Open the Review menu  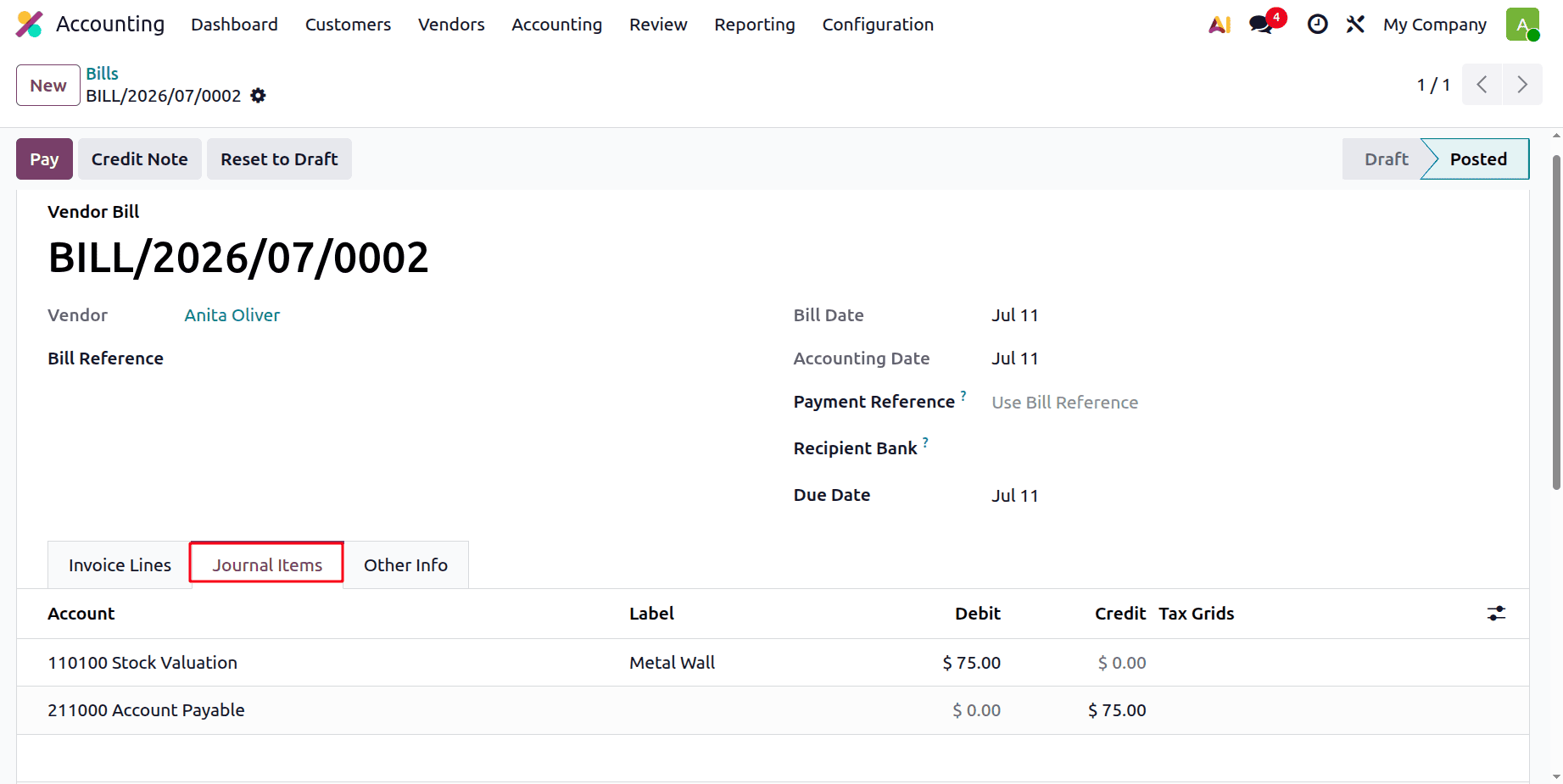[x=658, y=25]
